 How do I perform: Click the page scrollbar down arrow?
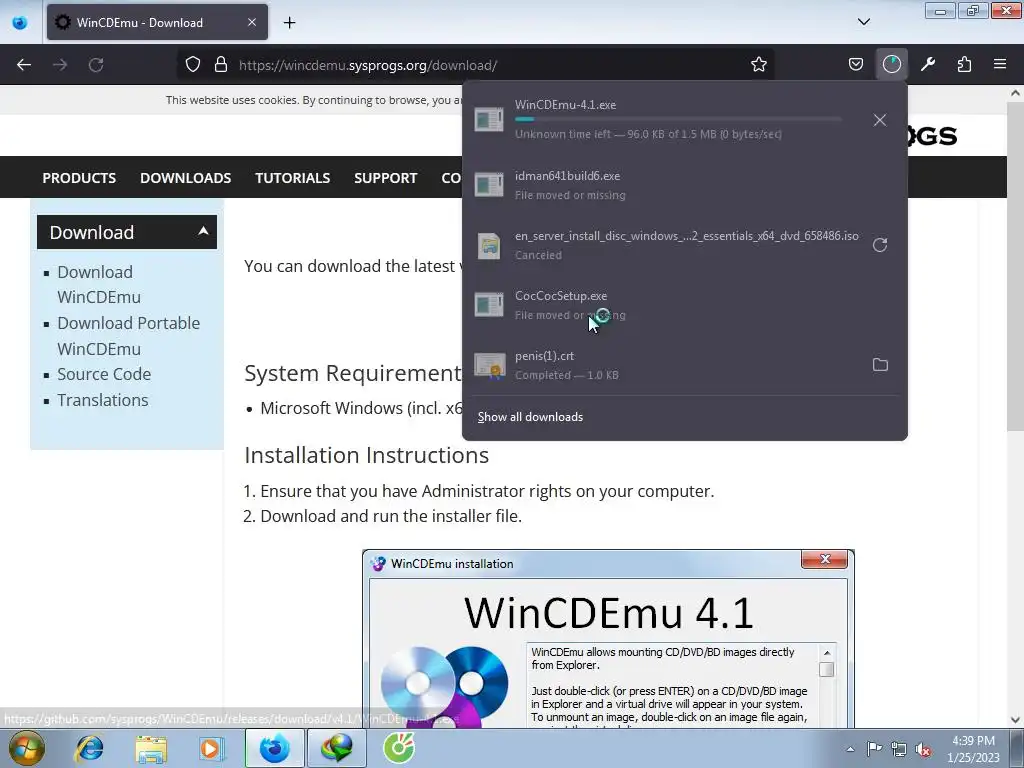pos(1015,720)
